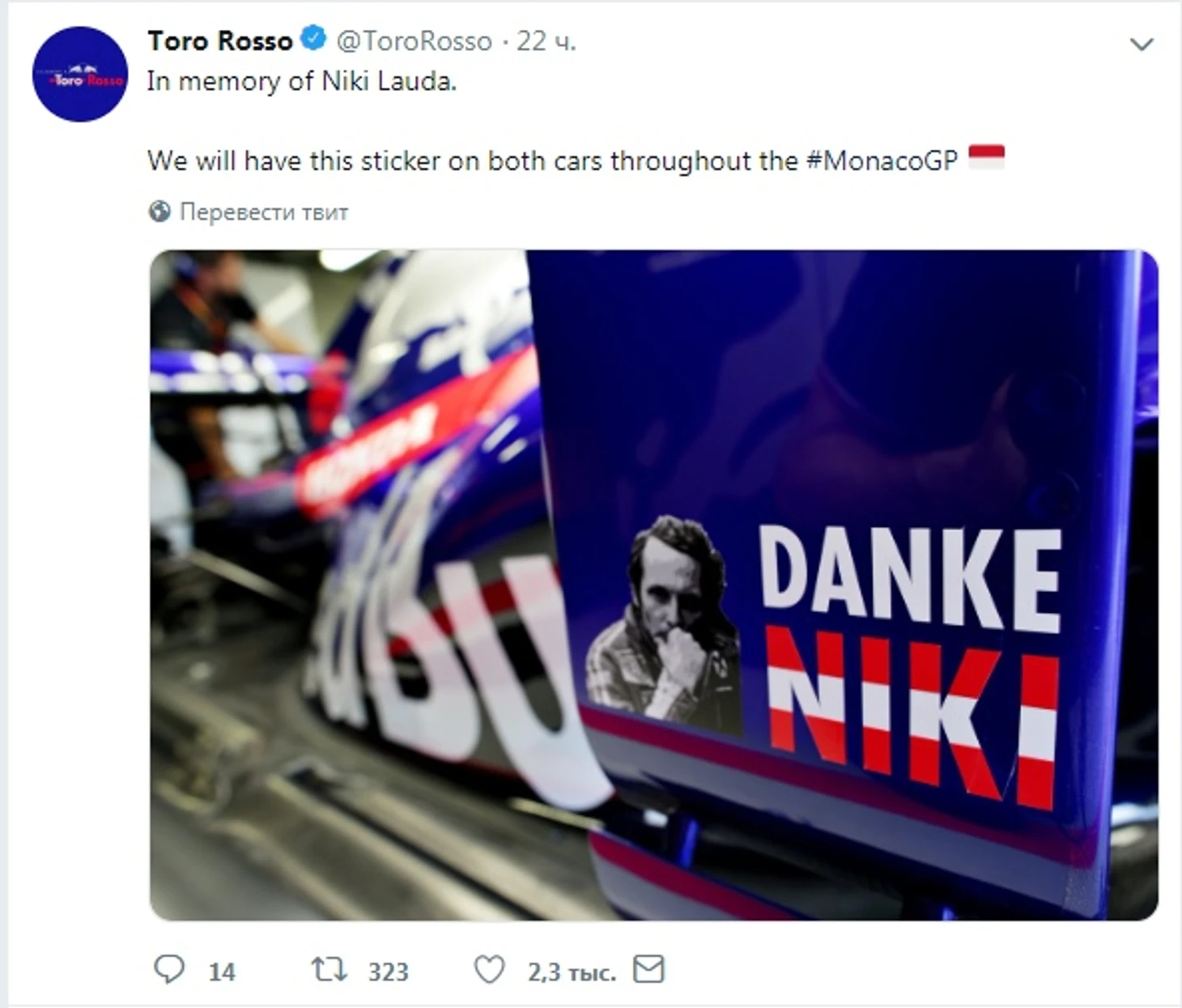Open the Toro Rosso display name link
Viewport: 1182px width, 1008px height.
[219, 40]
